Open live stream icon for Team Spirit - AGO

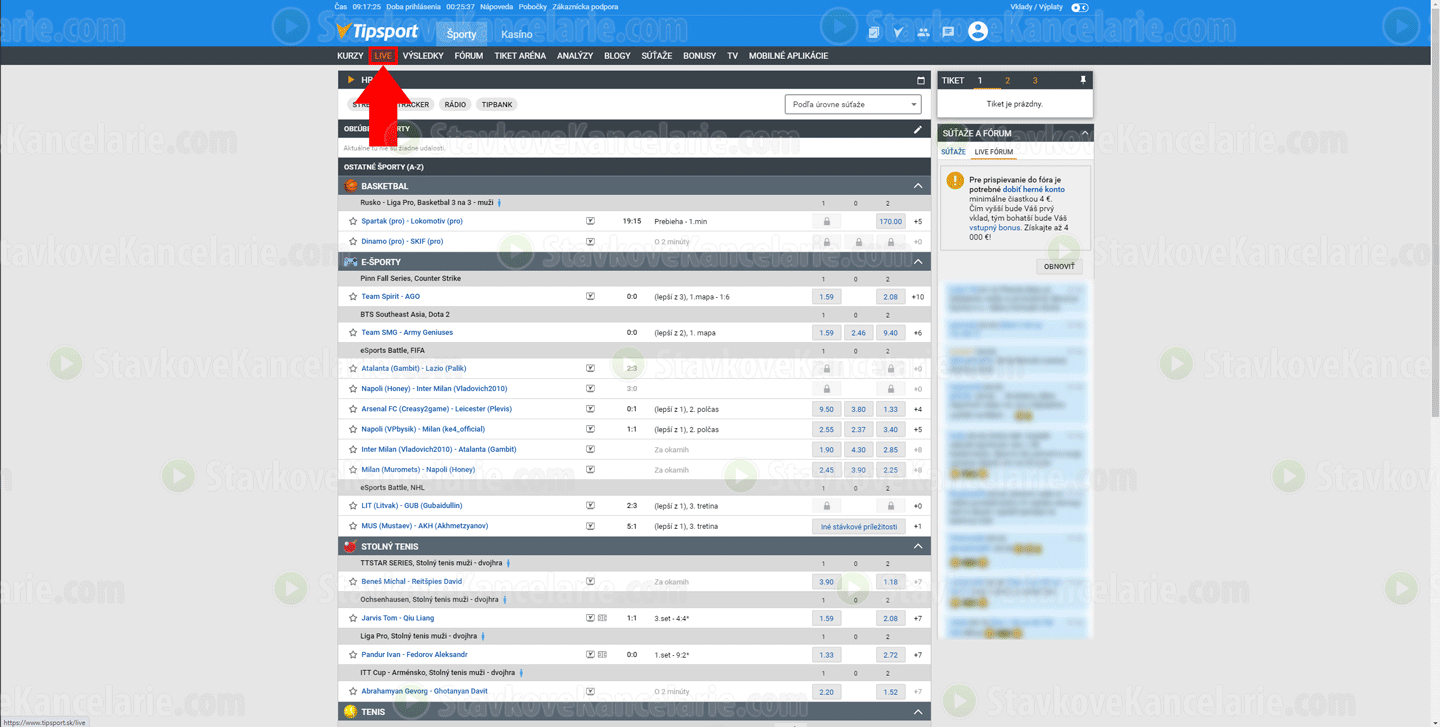590,296
